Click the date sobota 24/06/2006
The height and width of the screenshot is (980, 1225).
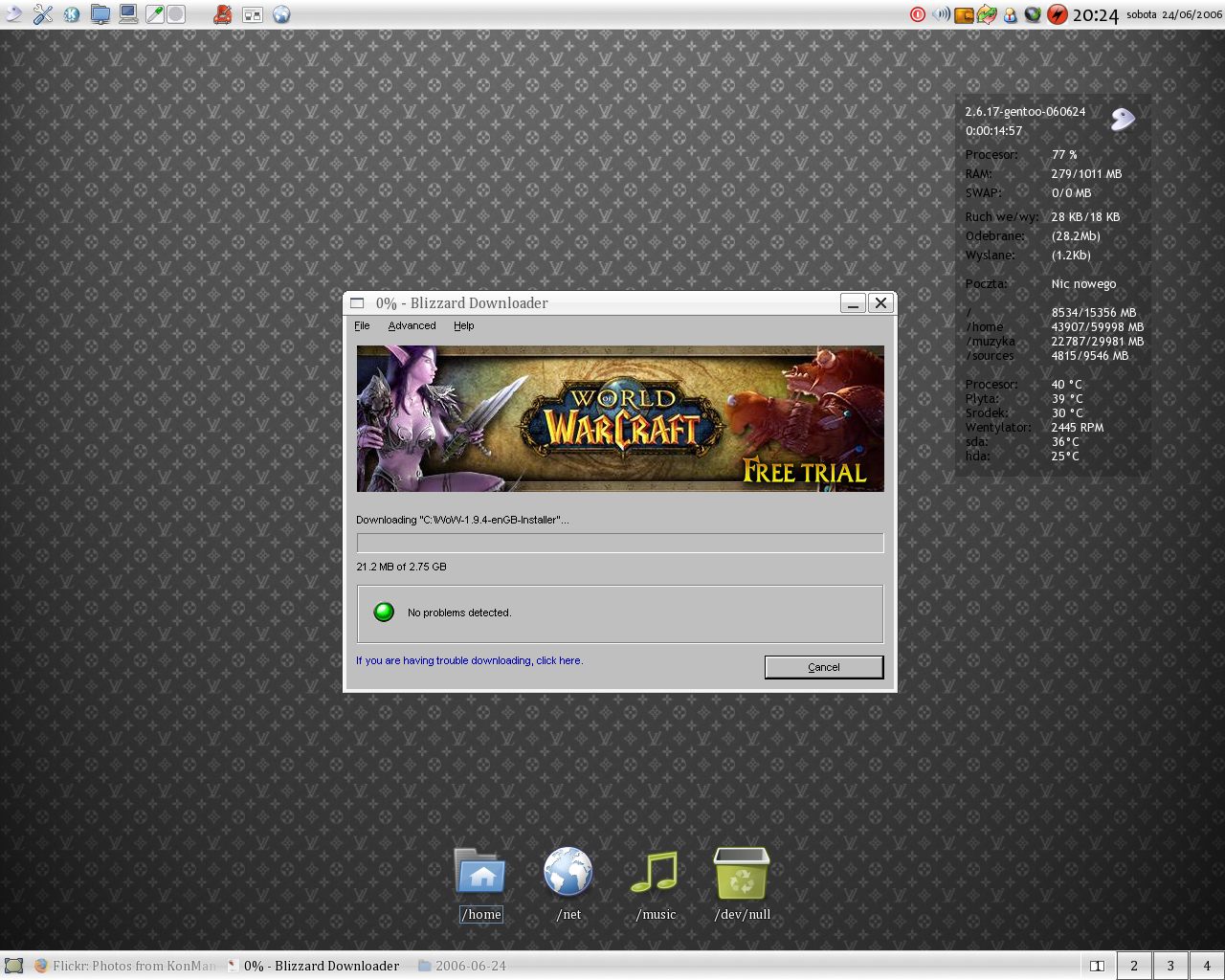[x=1174, y=14]
